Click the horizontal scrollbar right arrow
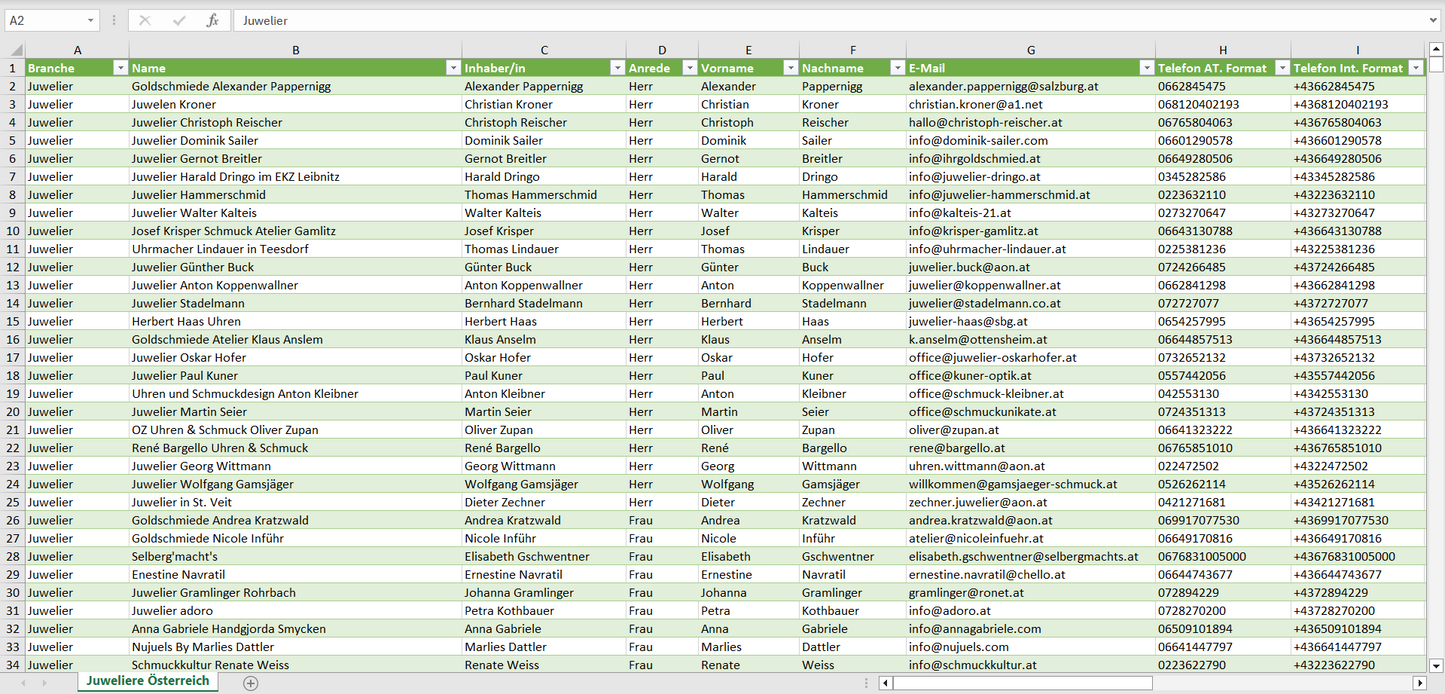The width and height of the screenshot is (1445, 694). [1419, 683]
